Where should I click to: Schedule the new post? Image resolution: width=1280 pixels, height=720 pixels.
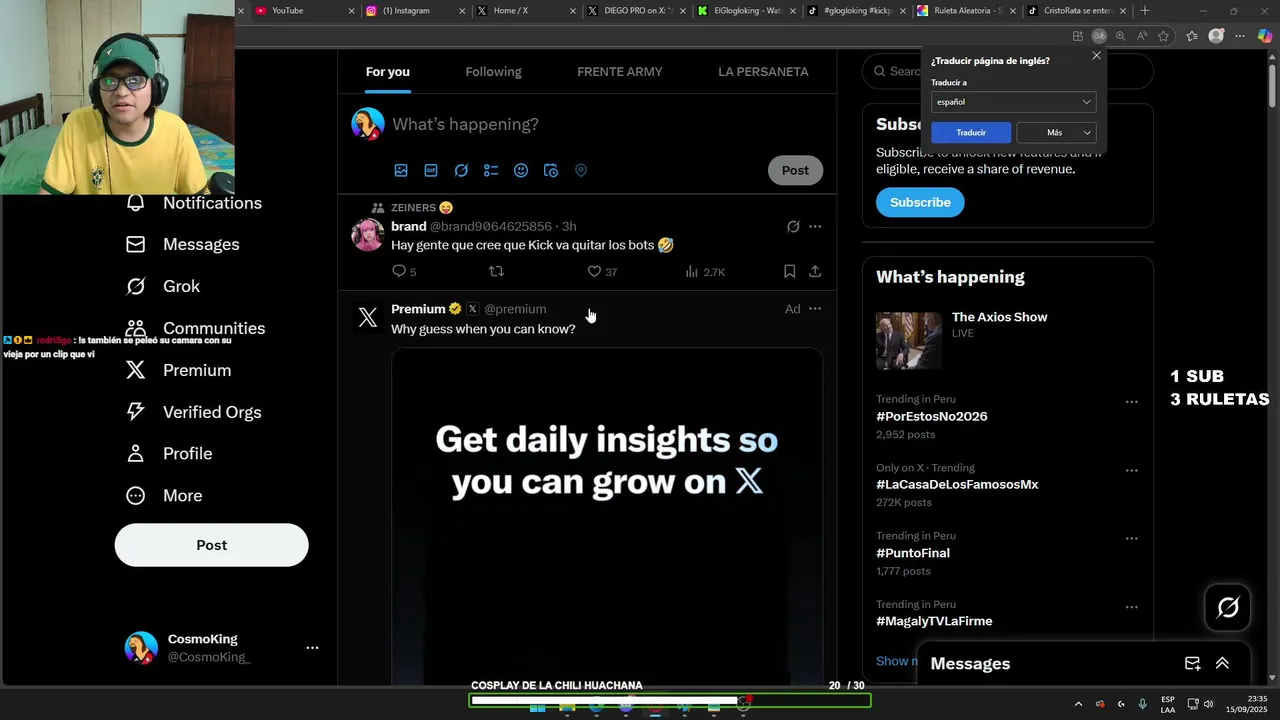pyautogui.click(x=551, y=170)
